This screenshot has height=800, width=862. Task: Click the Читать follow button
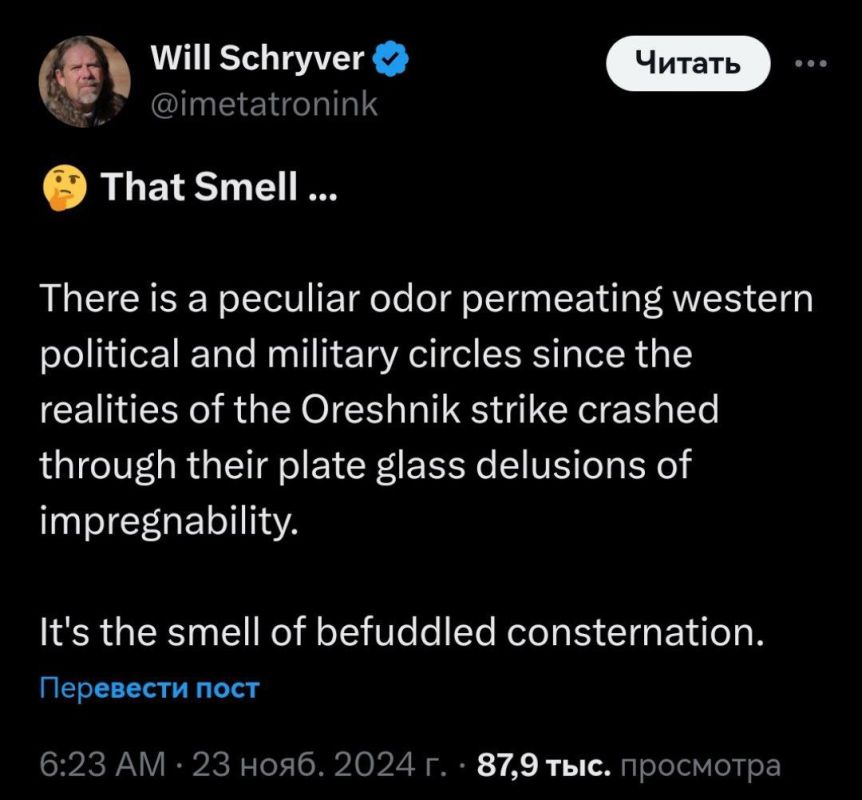coord(687,63)
